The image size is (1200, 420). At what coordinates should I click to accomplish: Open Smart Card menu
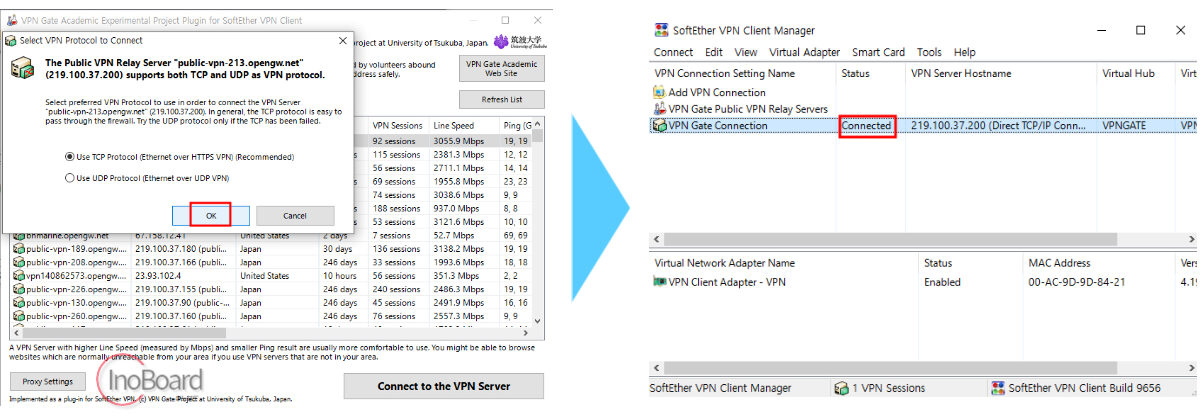click(878, 52)
